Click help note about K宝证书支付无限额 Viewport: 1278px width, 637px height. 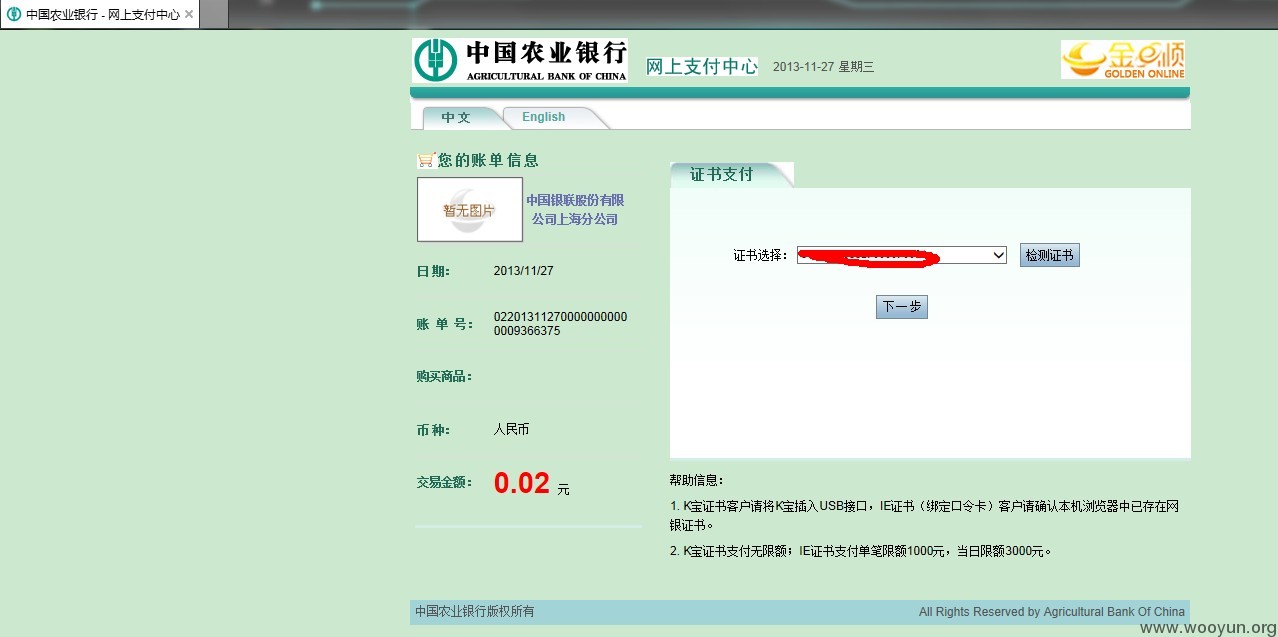pyautogui.click(x=861, y=551)
